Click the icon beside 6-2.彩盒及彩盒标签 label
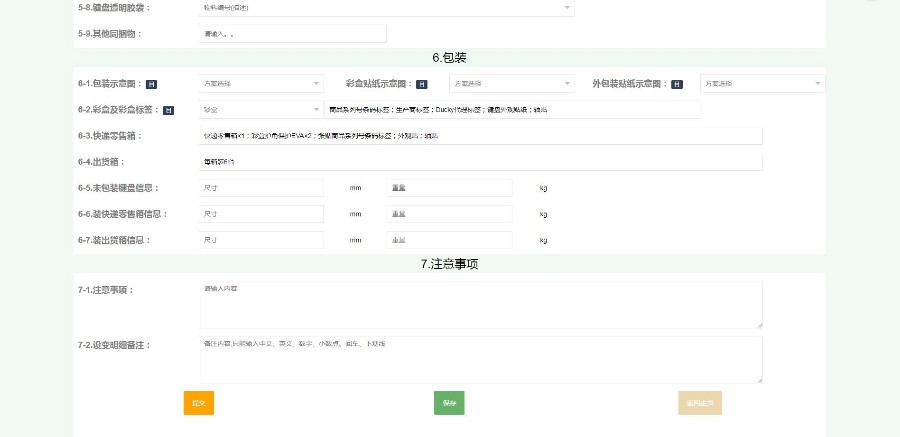The image size is (900, 437). click(168, 110)
